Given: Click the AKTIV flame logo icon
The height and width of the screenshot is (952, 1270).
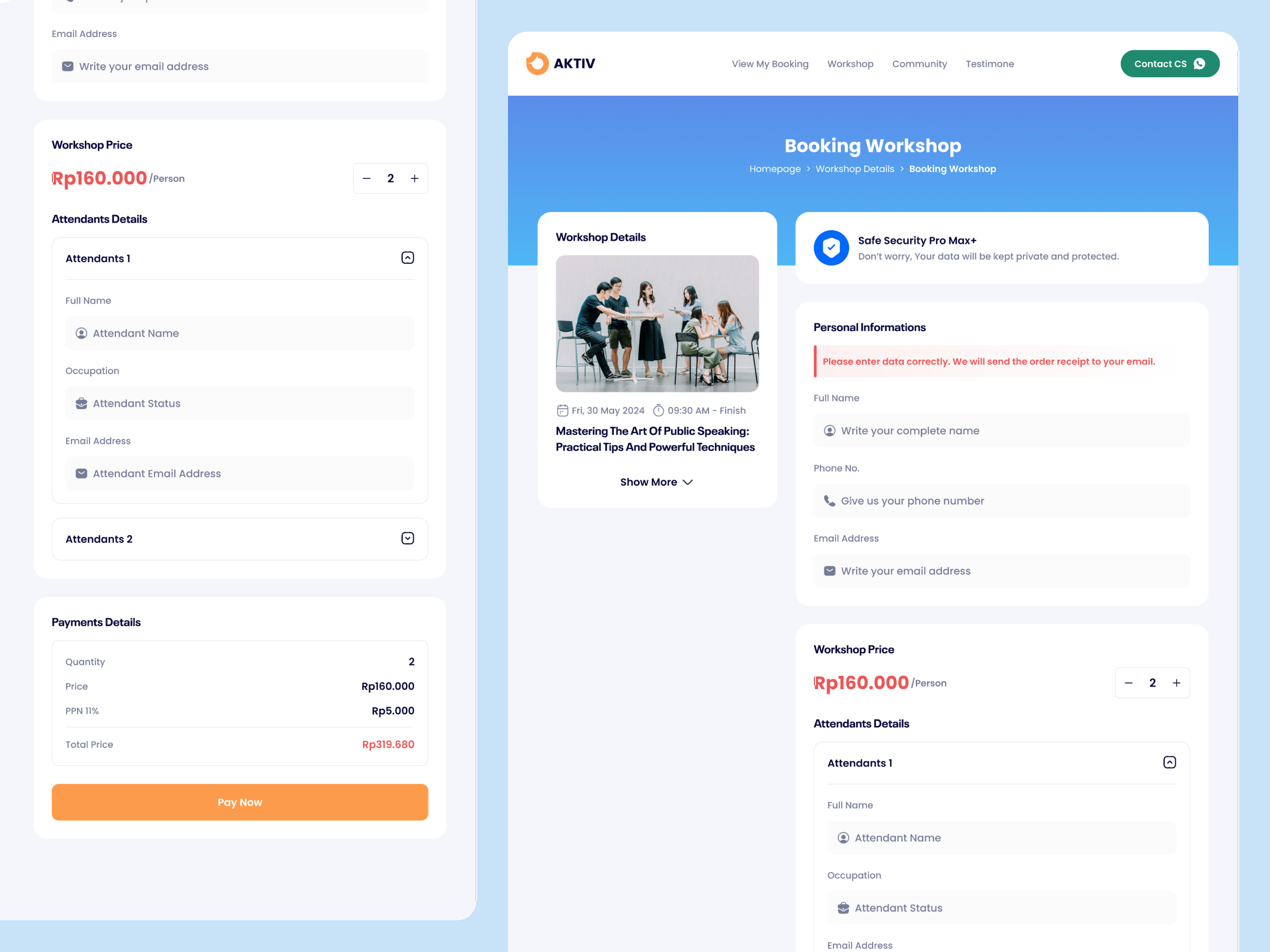Looking at the screenshot, I should coord(537,63).
